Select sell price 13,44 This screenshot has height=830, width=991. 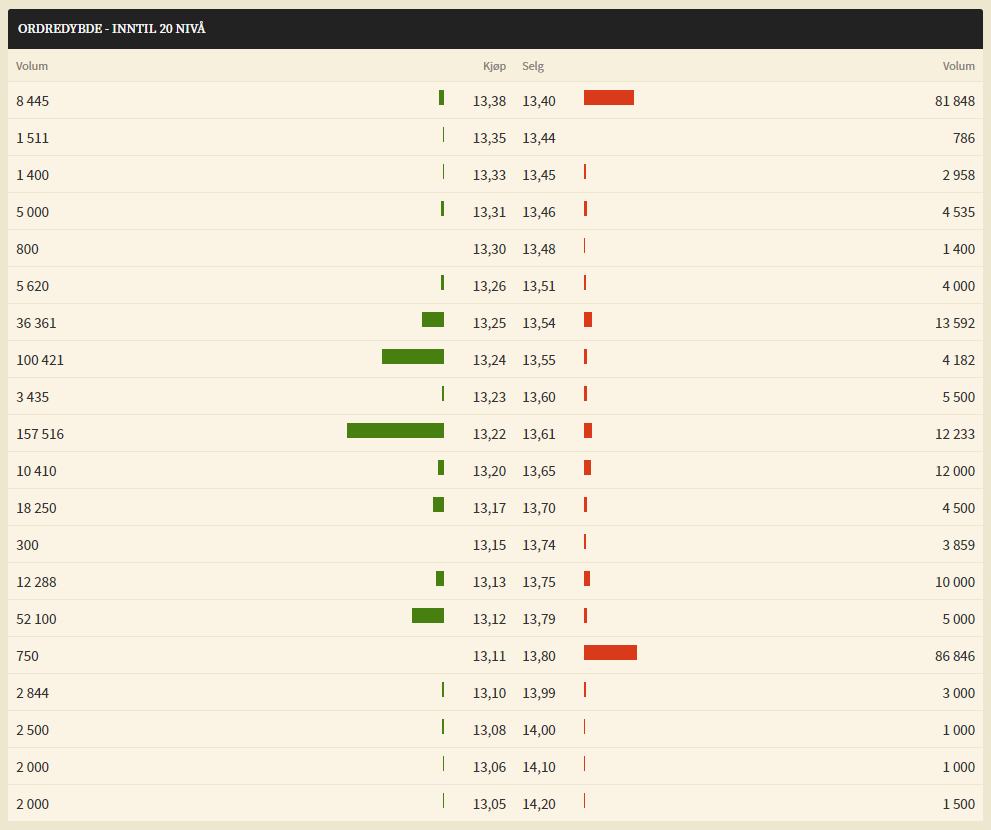point(538,138)
